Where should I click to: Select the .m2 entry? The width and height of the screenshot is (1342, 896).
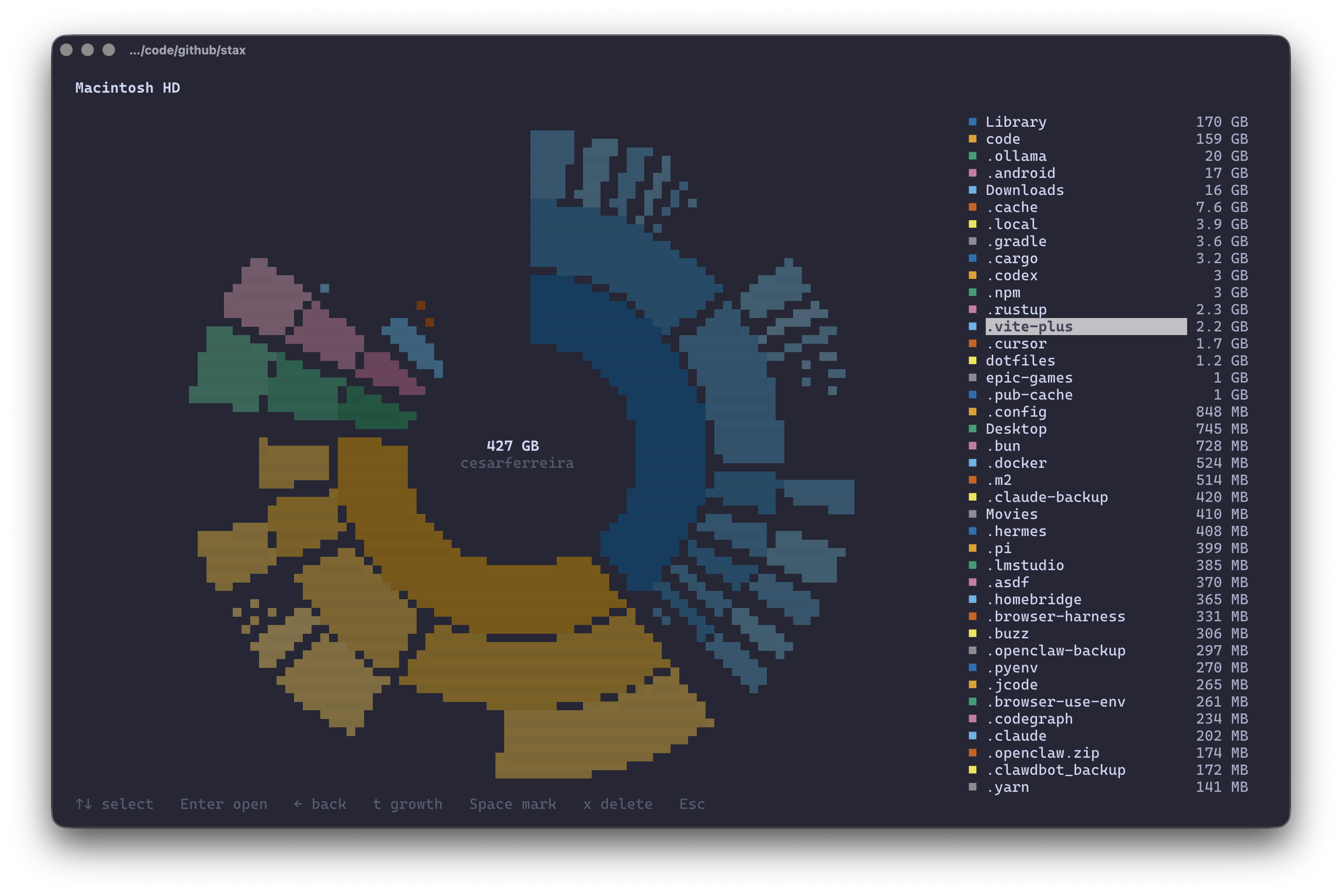click(1108, 480)
